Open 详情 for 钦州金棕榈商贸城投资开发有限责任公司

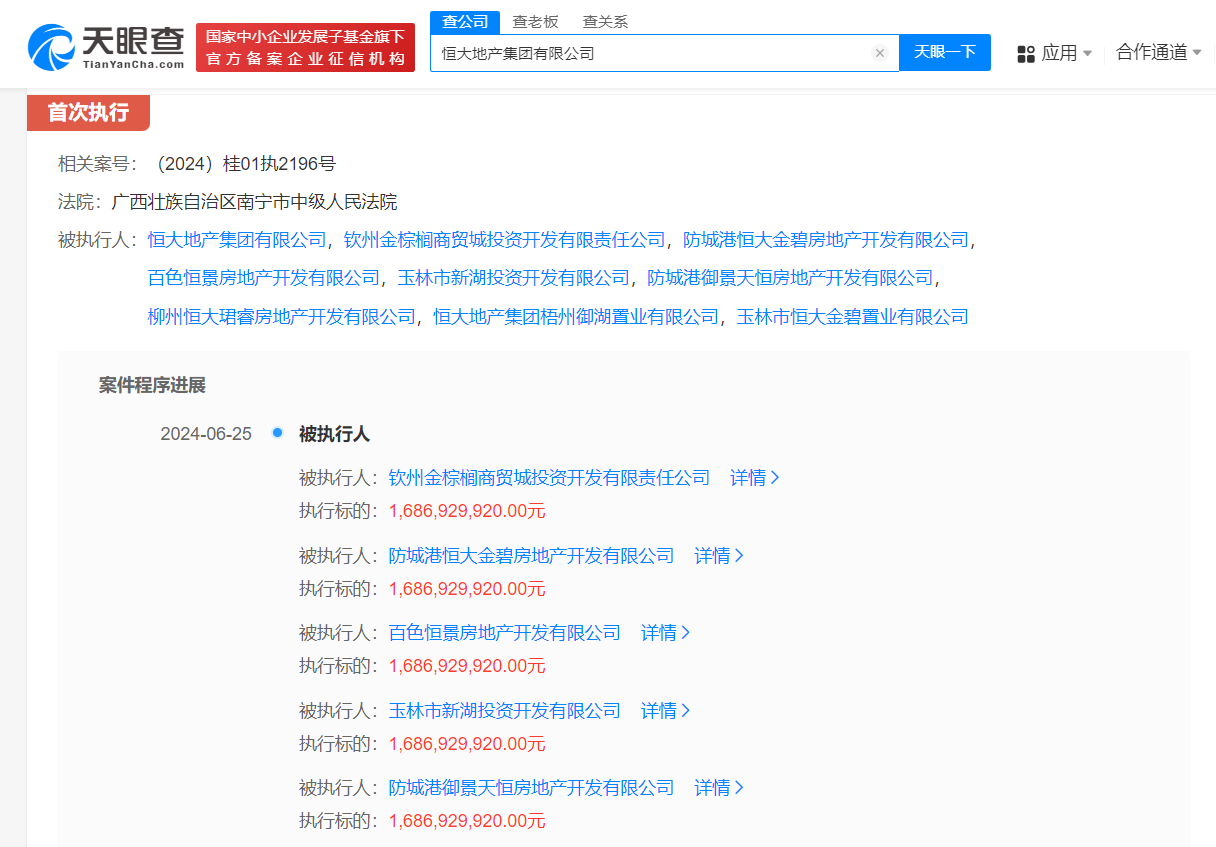point(754,478)
